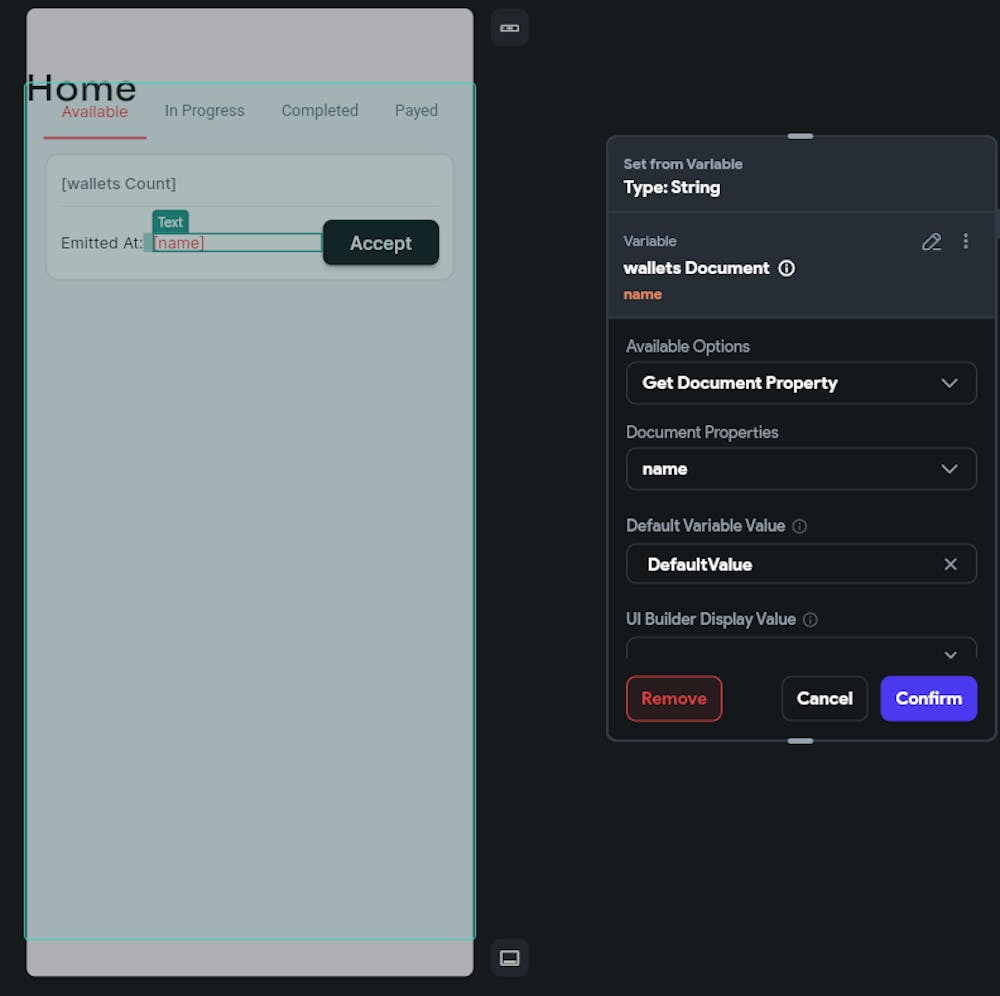1000x996 pixels.
Task: Toggle the app bar icon above the canvas
Action: 510,28
